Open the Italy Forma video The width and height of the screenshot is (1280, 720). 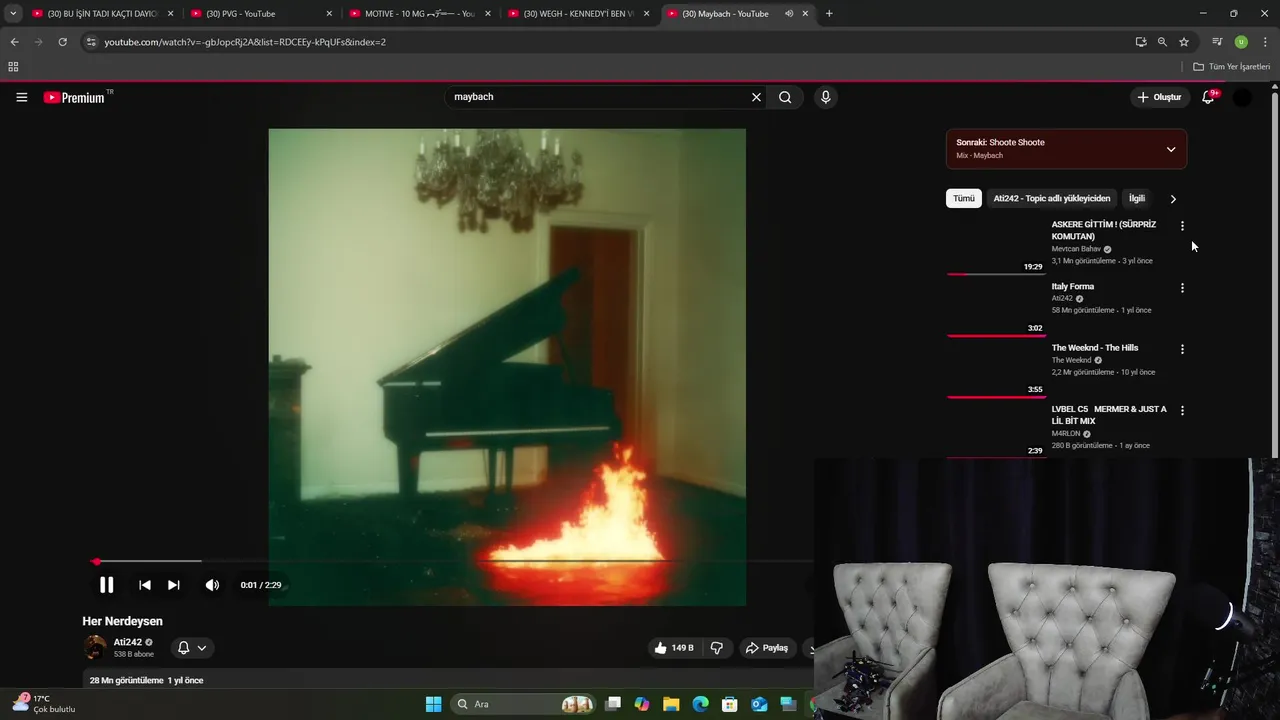click(x=1072, y=286)
